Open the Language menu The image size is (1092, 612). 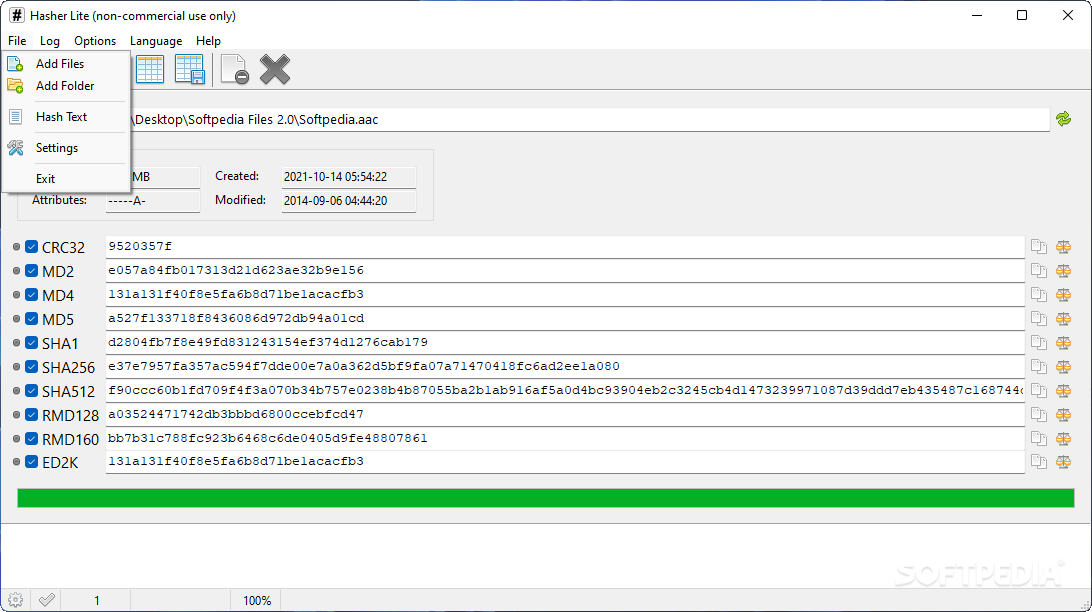156,41
